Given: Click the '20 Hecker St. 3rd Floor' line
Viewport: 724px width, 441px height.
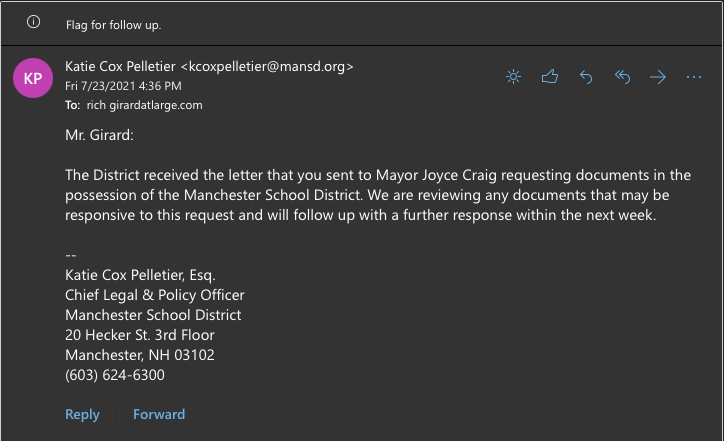Looking at the screenshot, I should tap(139, 335).
